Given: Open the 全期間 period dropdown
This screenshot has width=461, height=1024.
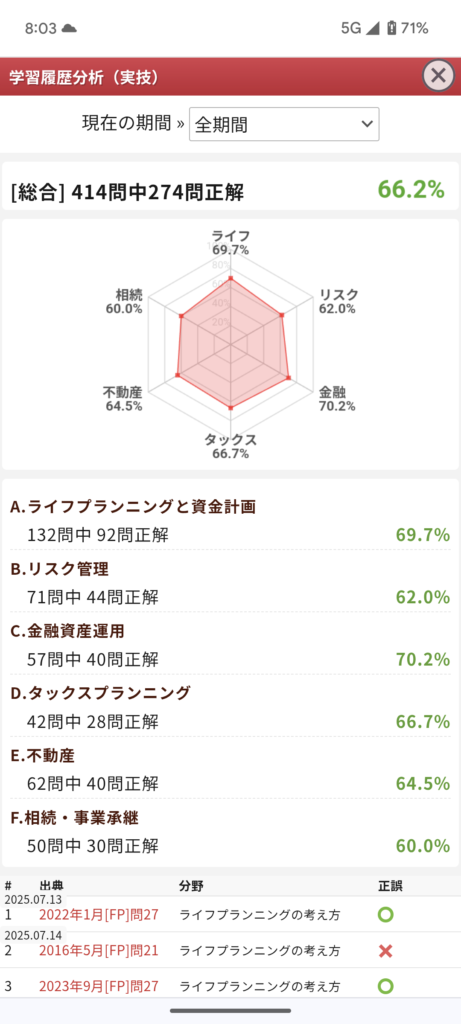Looking at the screenshot, I should pyautogui.click(x=284, y=124).
